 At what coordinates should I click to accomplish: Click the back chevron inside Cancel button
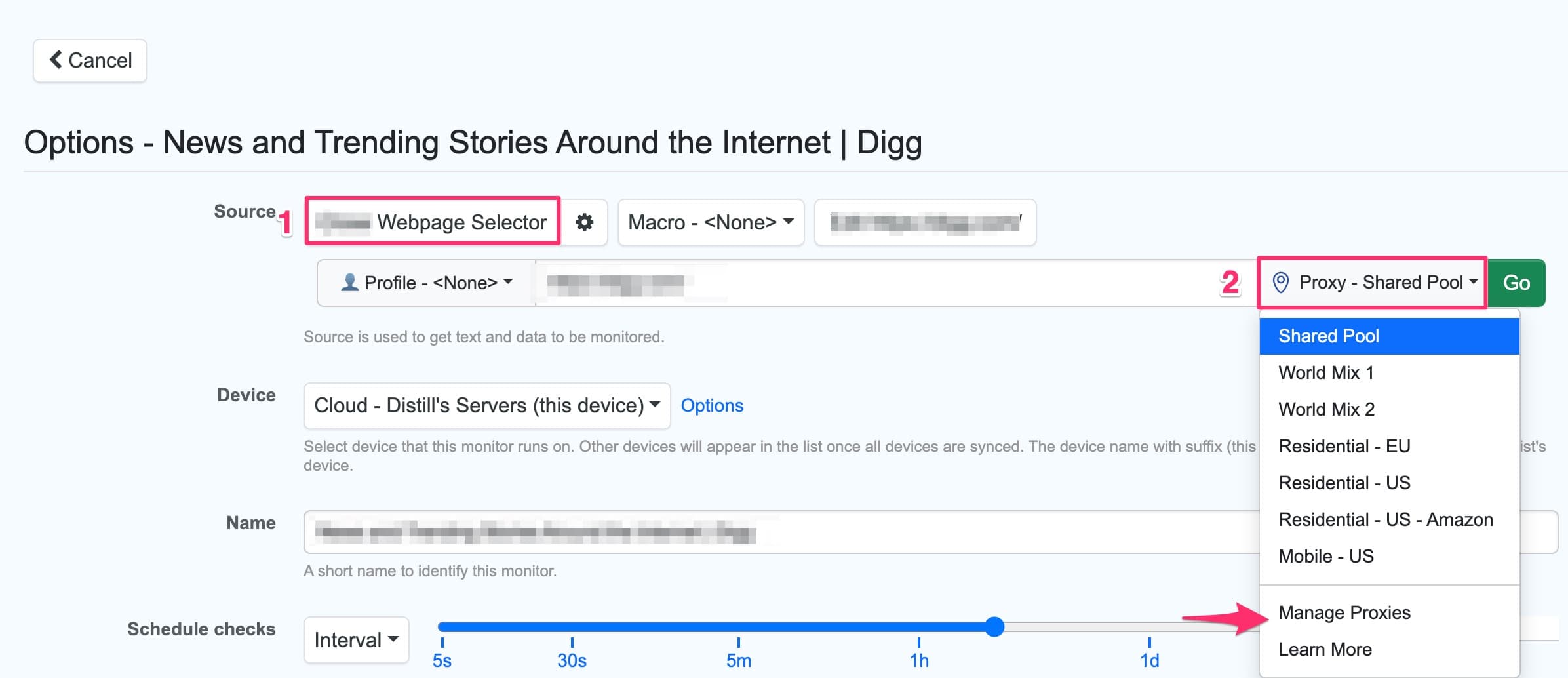click(x=57, y=60)
